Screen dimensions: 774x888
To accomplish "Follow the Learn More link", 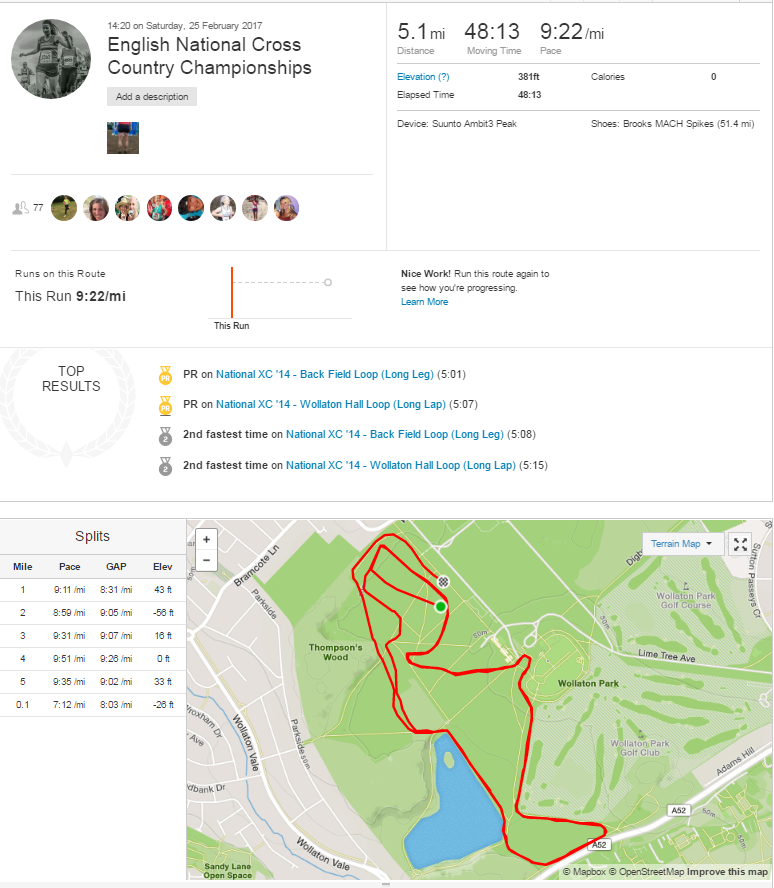I will (424, 302).
